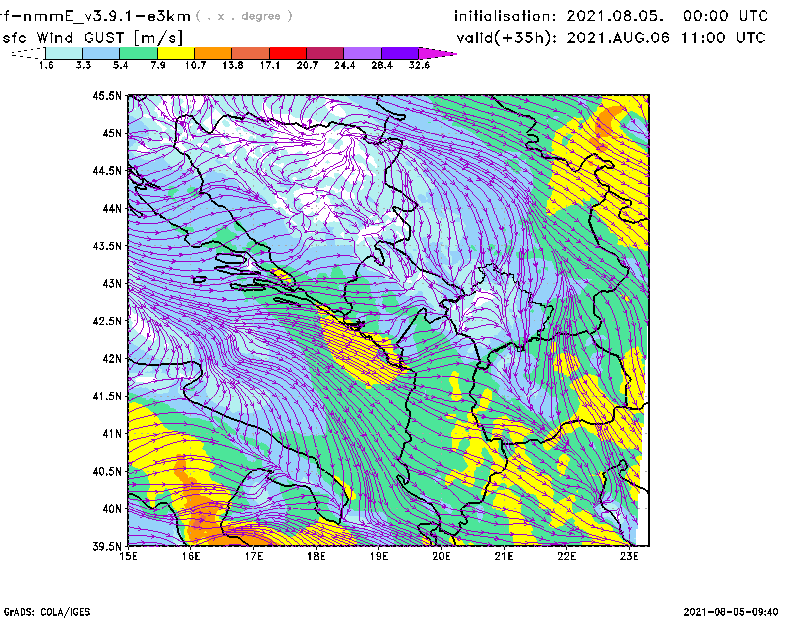Click the 19E longitude axis label

[379, 556]
